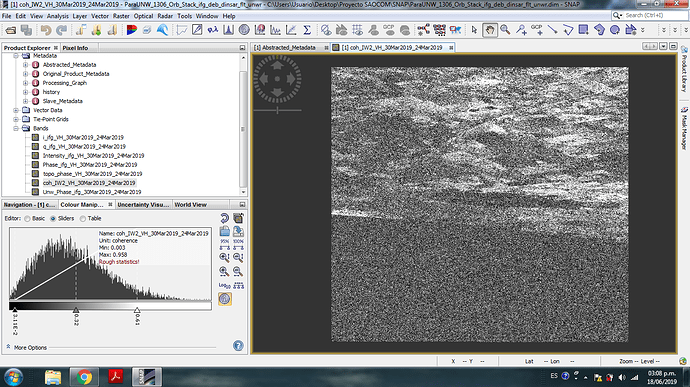Click the navigation compass up arrow
This screenshot has height=387, width=690.
277,66
